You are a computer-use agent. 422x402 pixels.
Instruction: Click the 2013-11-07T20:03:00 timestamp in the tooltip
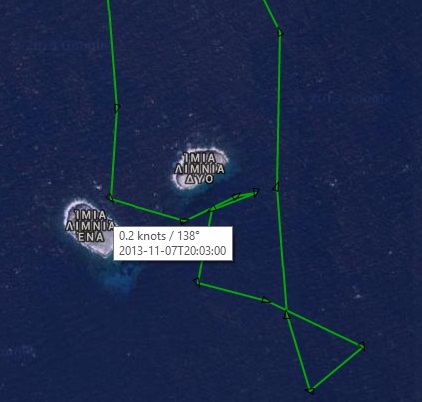click(x=173, y=250)
